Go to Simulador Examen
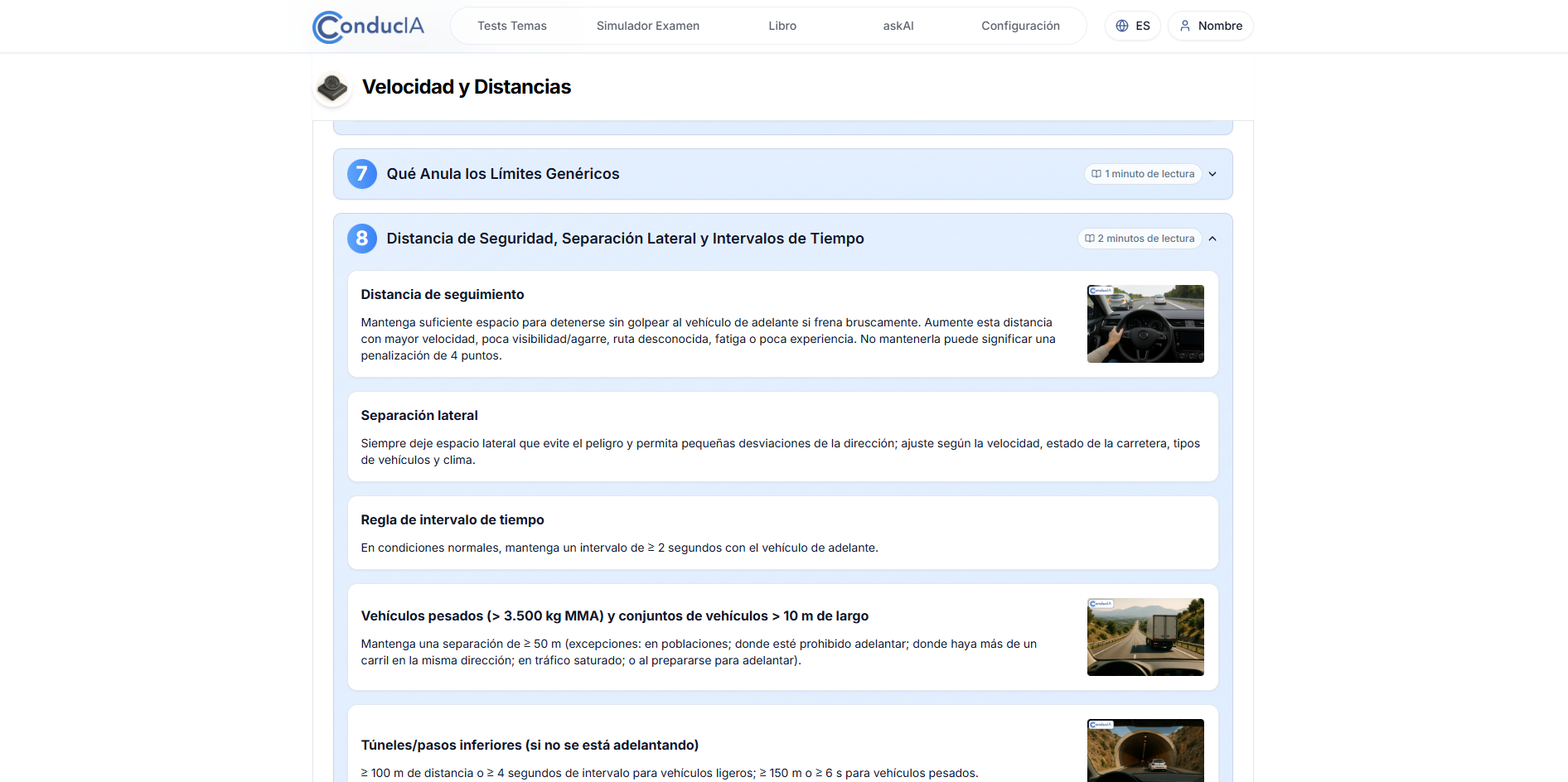Viewport: 1568px width, 782px height. 647,26
